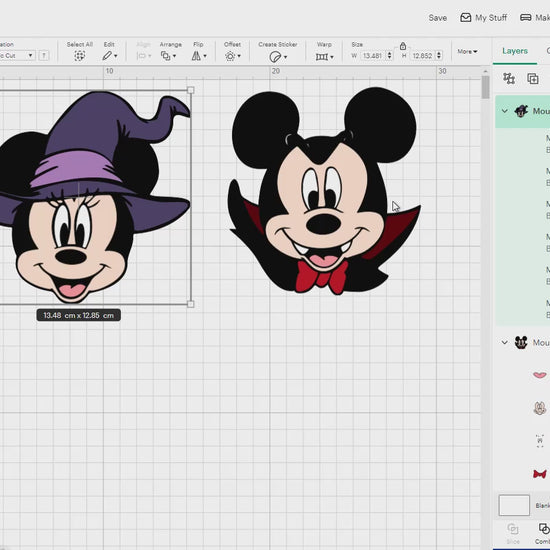The image size is (550, 550).
Task: Open the Edit pencil tool
Action: tap(107, 55)
